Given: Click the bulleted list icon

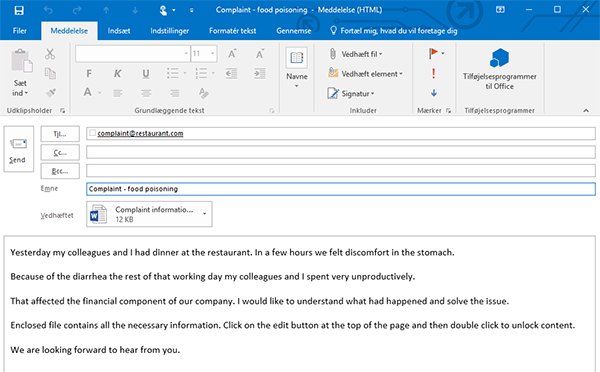Looking at the screenshot, I should coord(173,73).
